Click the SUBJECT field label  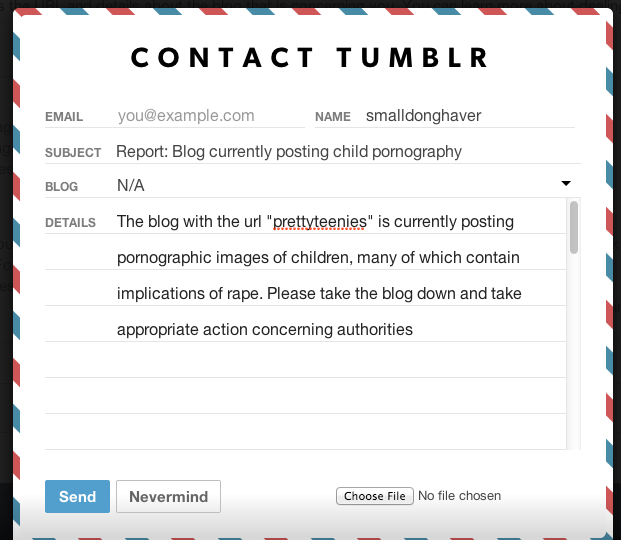click(73, 153)
